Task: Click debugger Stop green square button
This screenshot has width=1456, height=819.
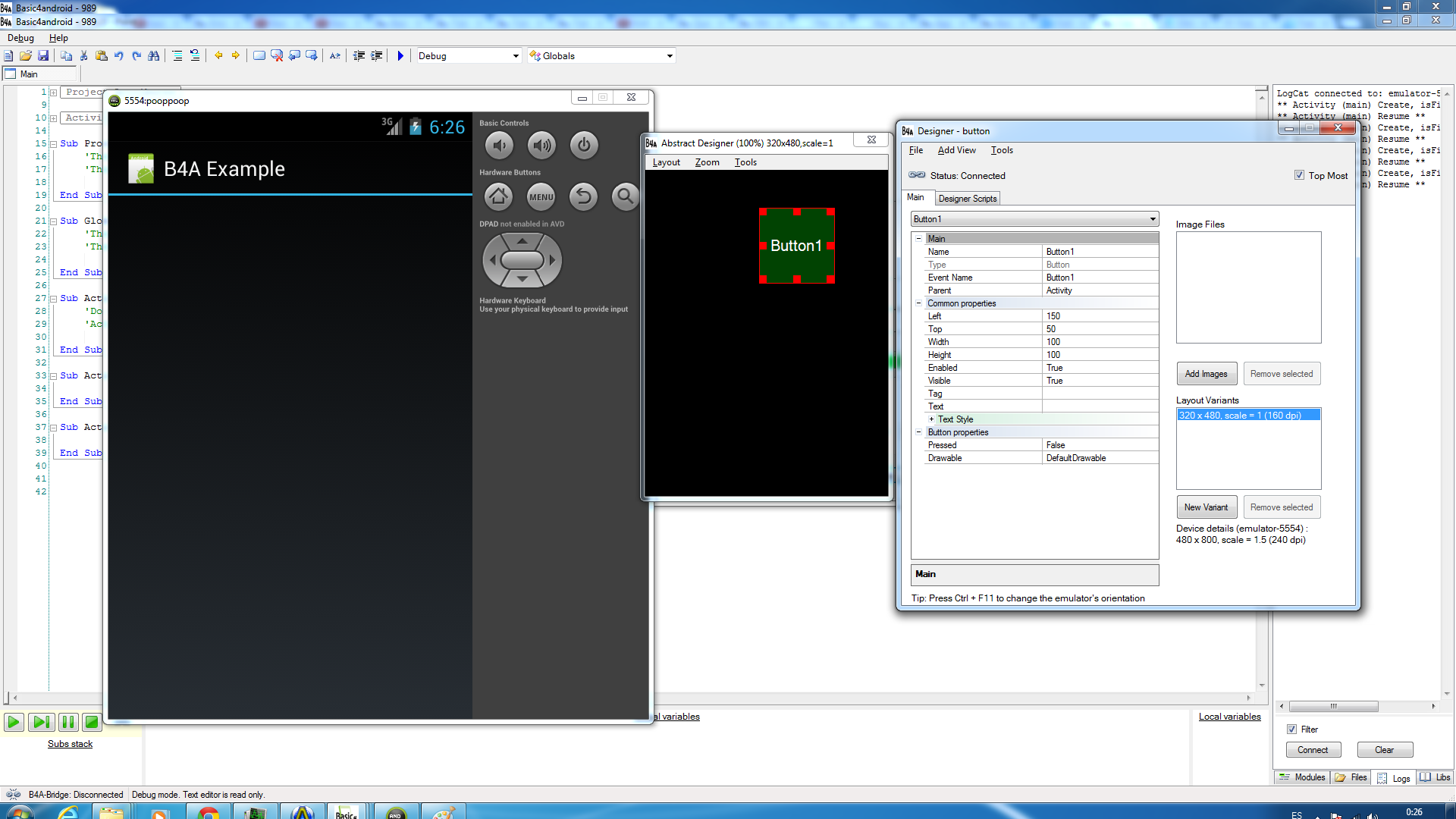Action: pyautogui.click(x=91, y=723)
